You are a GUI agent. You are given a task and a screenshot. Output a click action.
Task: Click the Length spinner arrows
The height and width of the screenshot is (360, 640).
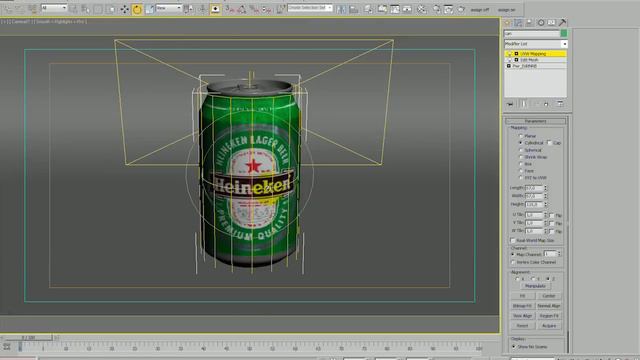[545, 188]
